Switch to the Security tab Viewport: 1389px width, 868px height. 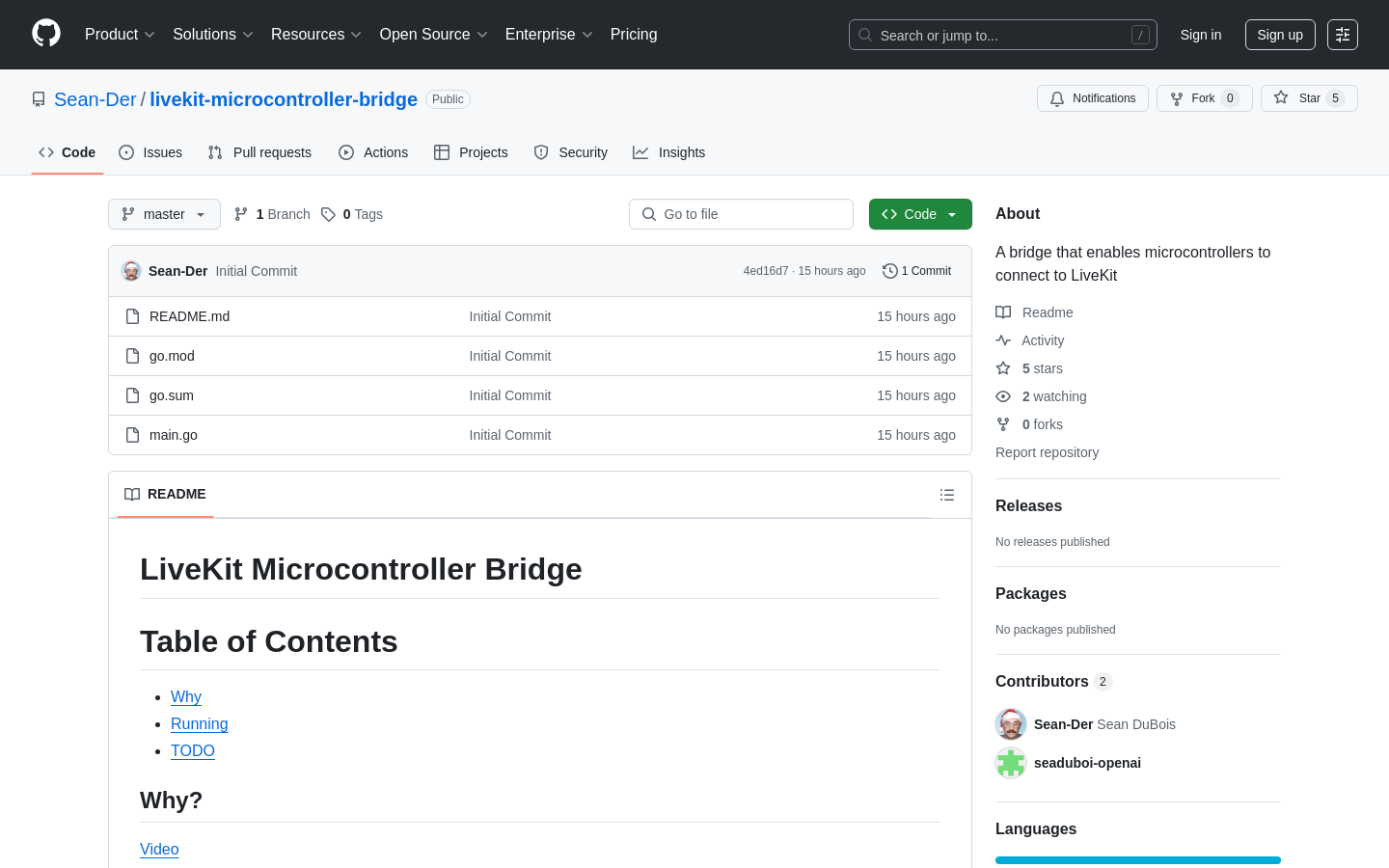[x=571, y=152]
